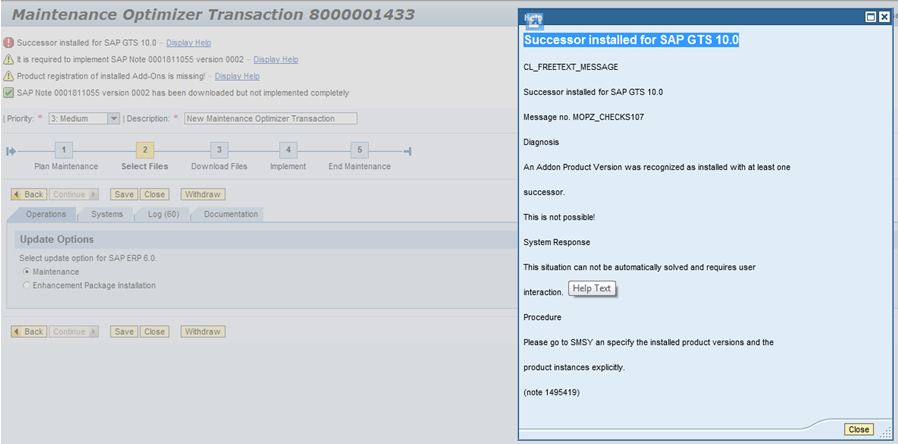Click the lower Back button
The width and height of the screenshot is (898, 444).
[x=28, y=332]
